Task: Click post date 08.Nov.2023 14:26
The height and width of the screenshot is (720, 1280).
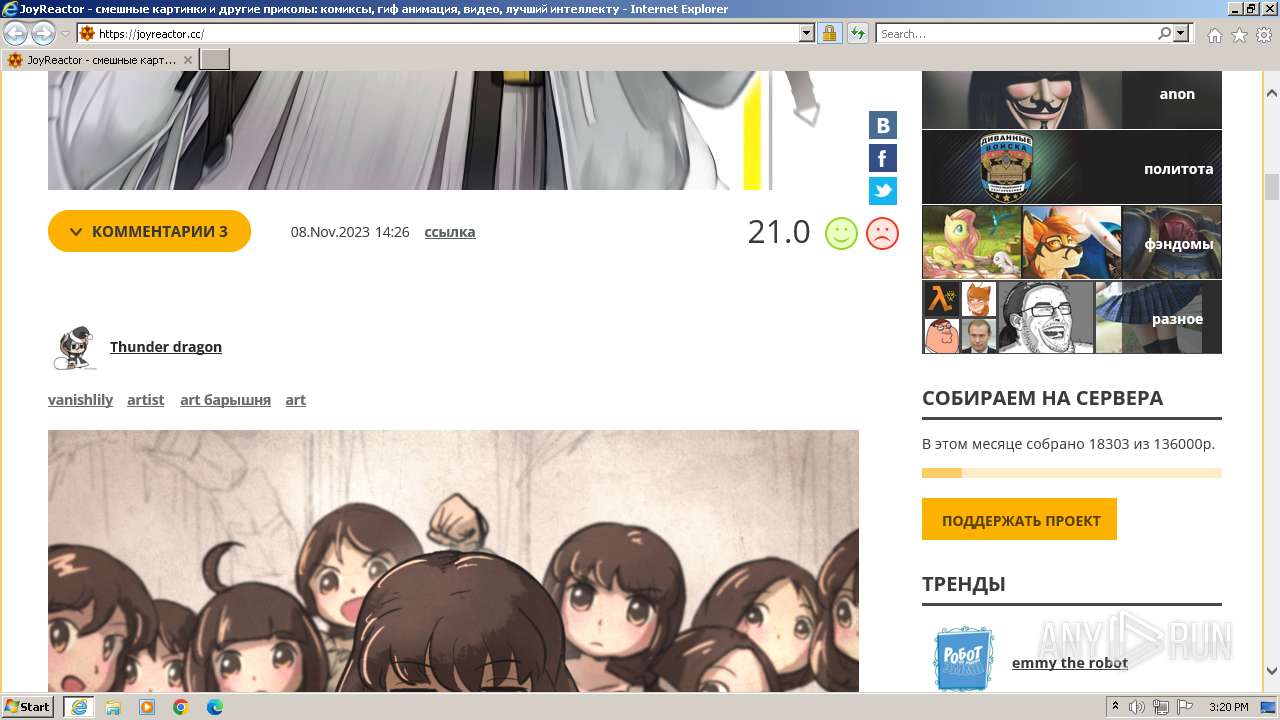Action: [350, 232]
